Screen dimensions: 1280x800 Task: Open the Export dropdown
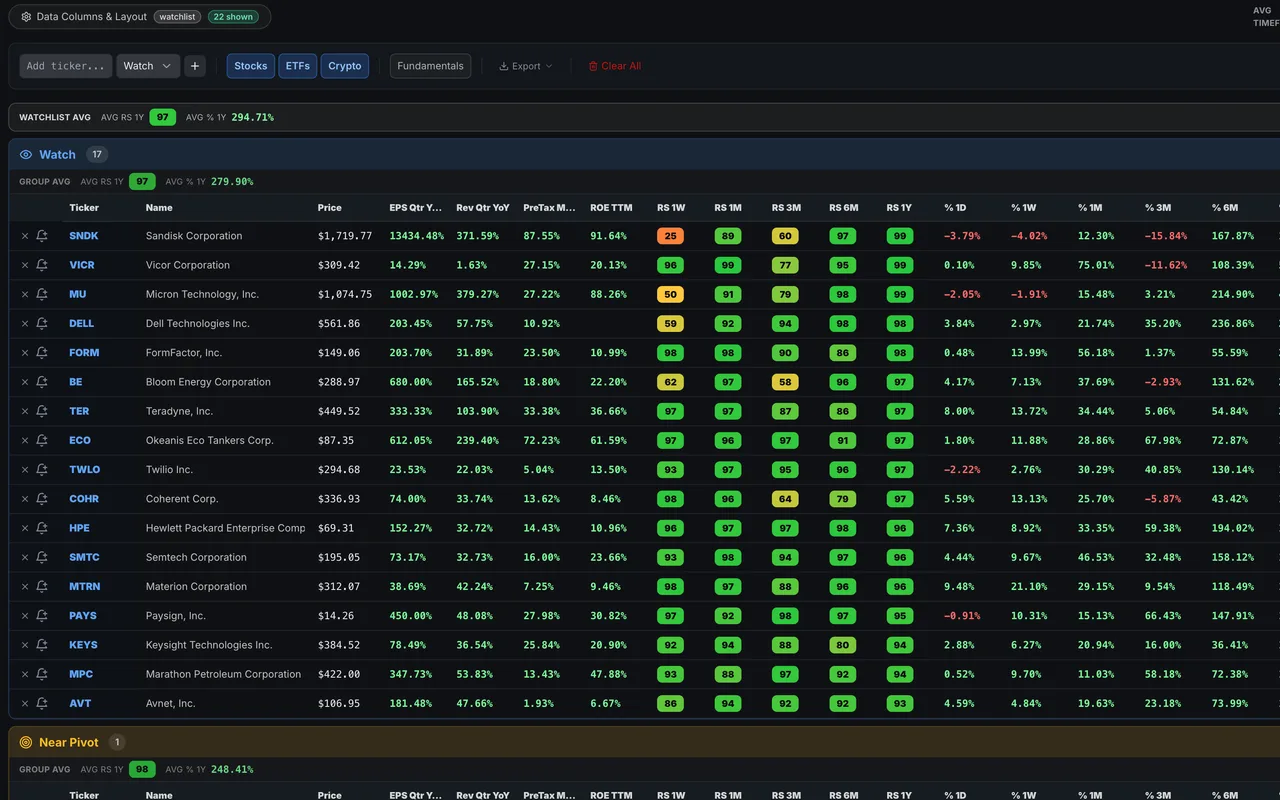(x=526, y=66)
